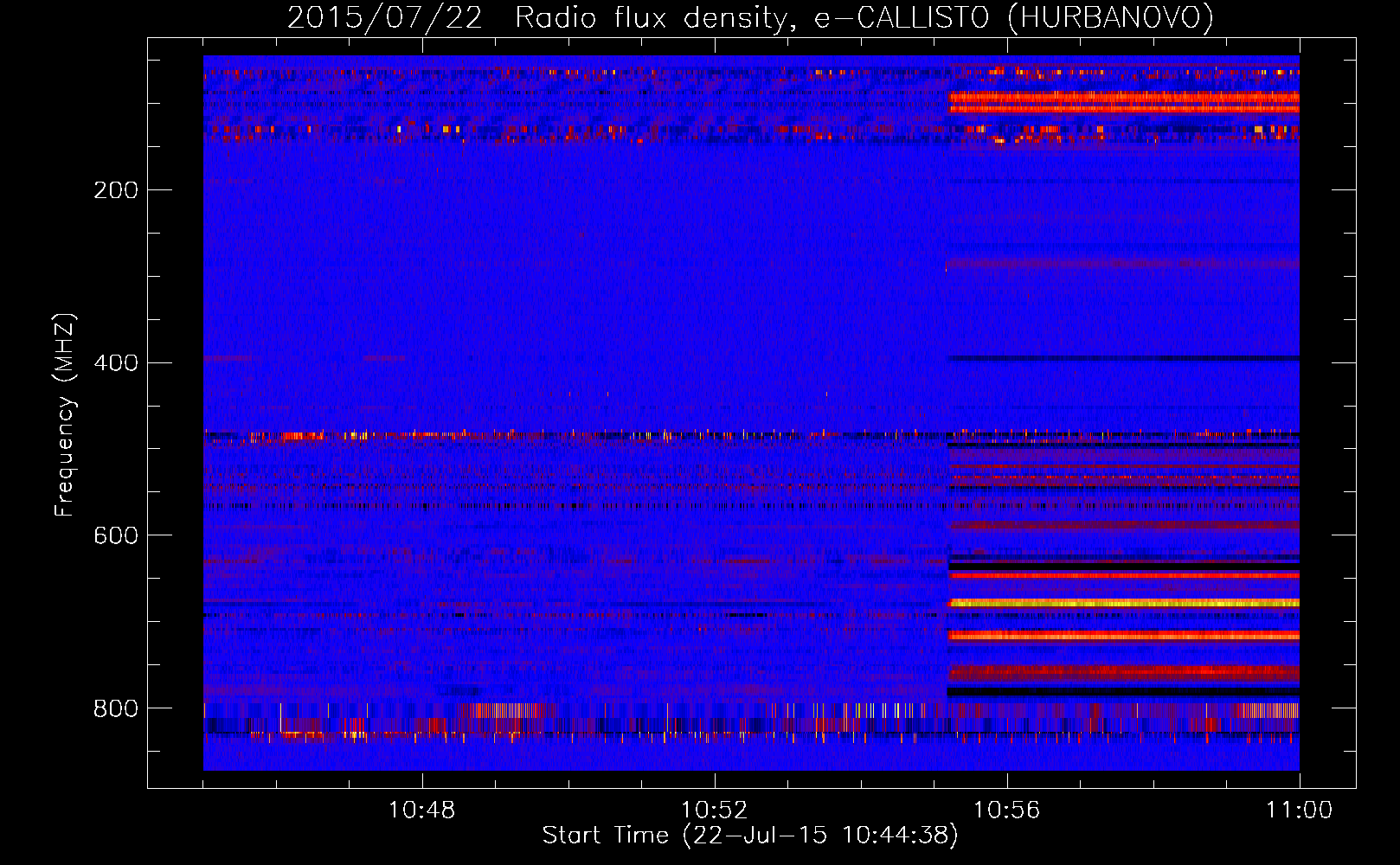Click the '10:48' time tick label
1400x865 pixels.
(421, 811)
